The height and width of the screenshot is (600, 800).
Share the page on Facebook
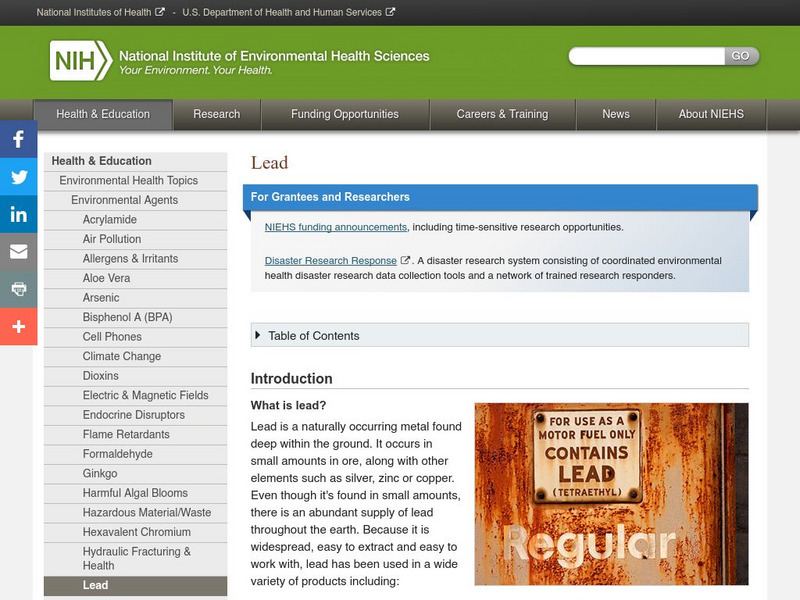pos(18,140)
